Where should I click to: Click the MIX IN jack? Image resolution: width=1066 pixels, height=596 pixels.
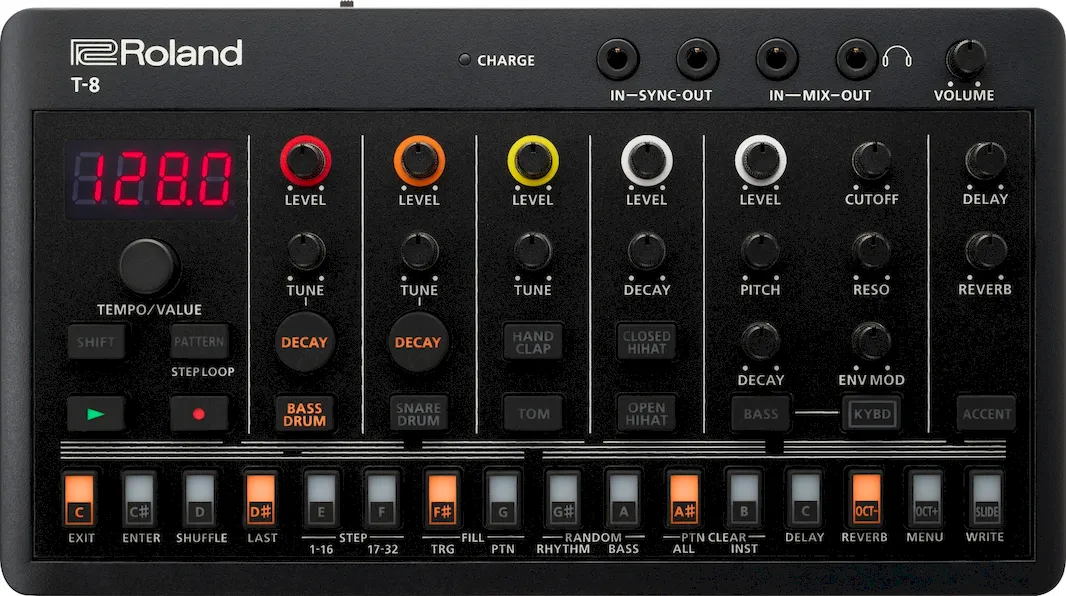click(777, 58)
